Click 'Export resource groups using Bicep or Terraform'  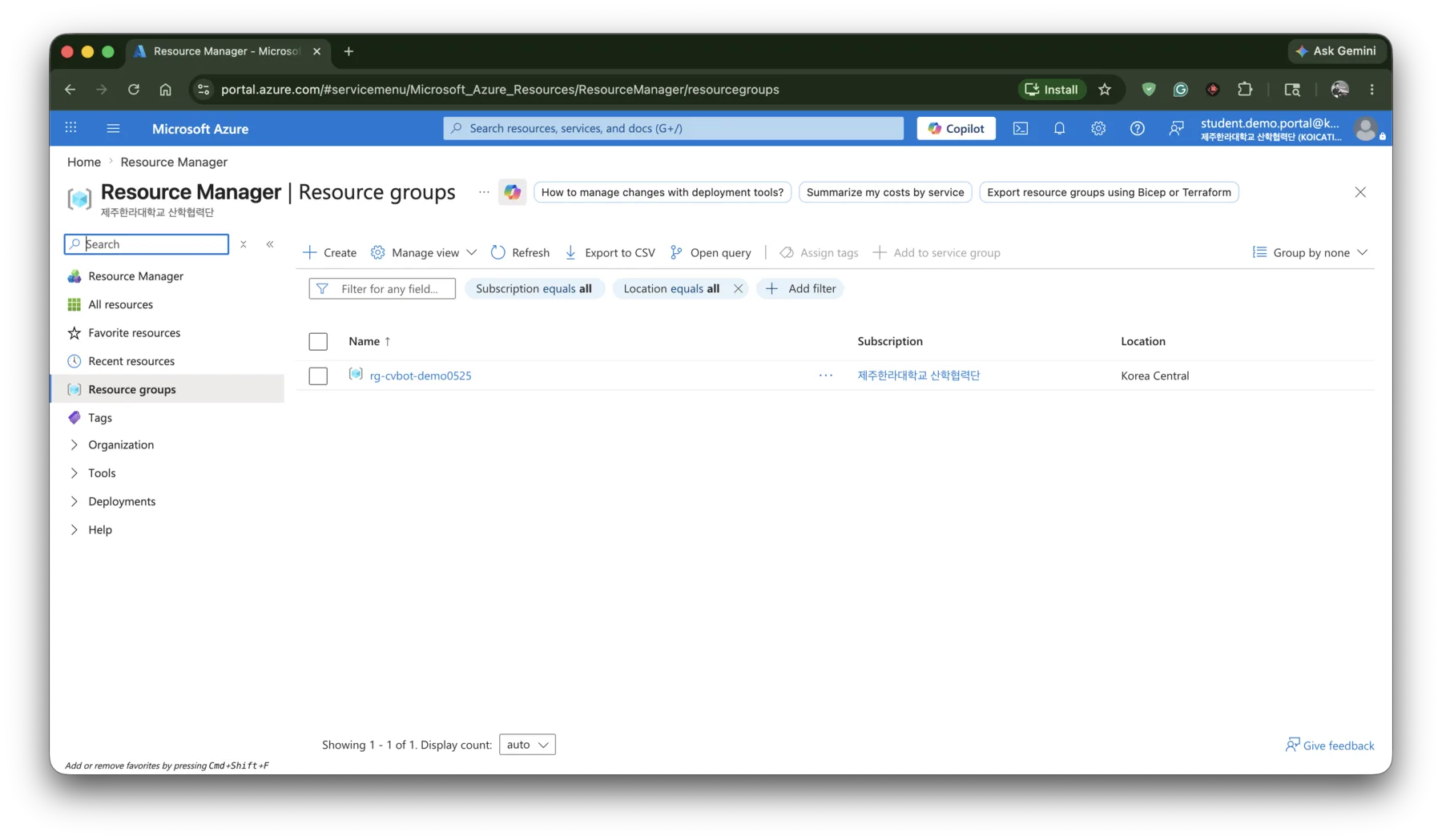tap(1109, 192)
